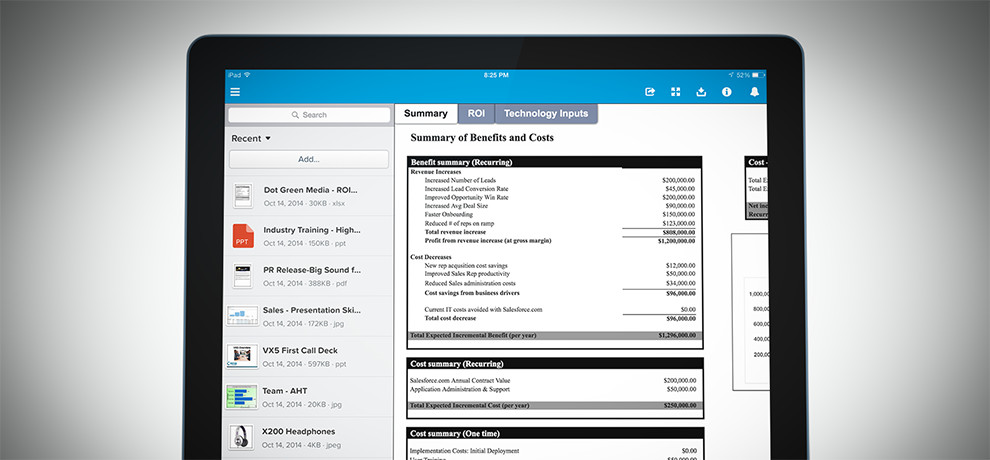Click Summary of Benefits and Costs heading
Image resolution: width=990 pixels, height=460 pixels.
tap(482, 138)
